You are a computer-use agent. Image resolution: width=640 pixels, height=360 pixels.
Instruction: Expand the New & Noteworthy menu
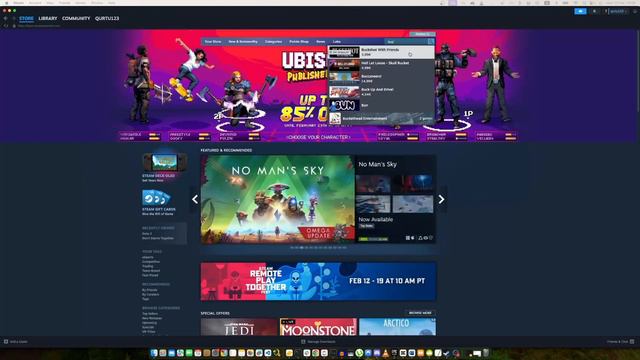pyautogui.click(x=243, y=42)
